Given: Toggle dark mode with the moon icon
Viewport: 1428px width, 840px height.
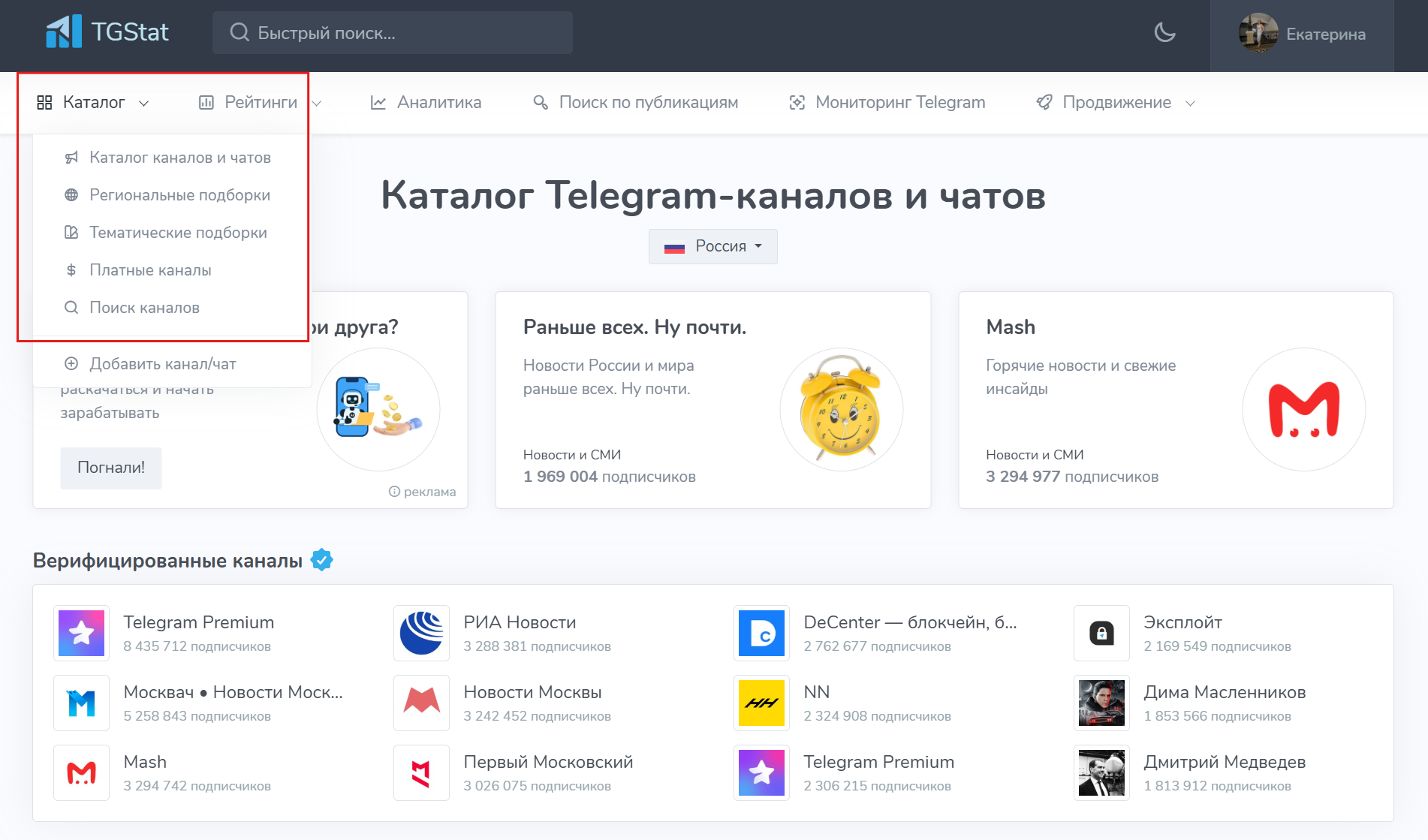Looking at the screenshot, I should point(1164,34).
